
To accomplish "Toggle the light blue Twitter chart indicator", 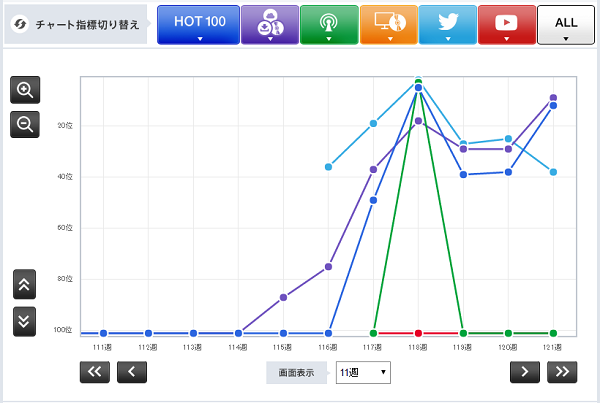I will (447, 24).
